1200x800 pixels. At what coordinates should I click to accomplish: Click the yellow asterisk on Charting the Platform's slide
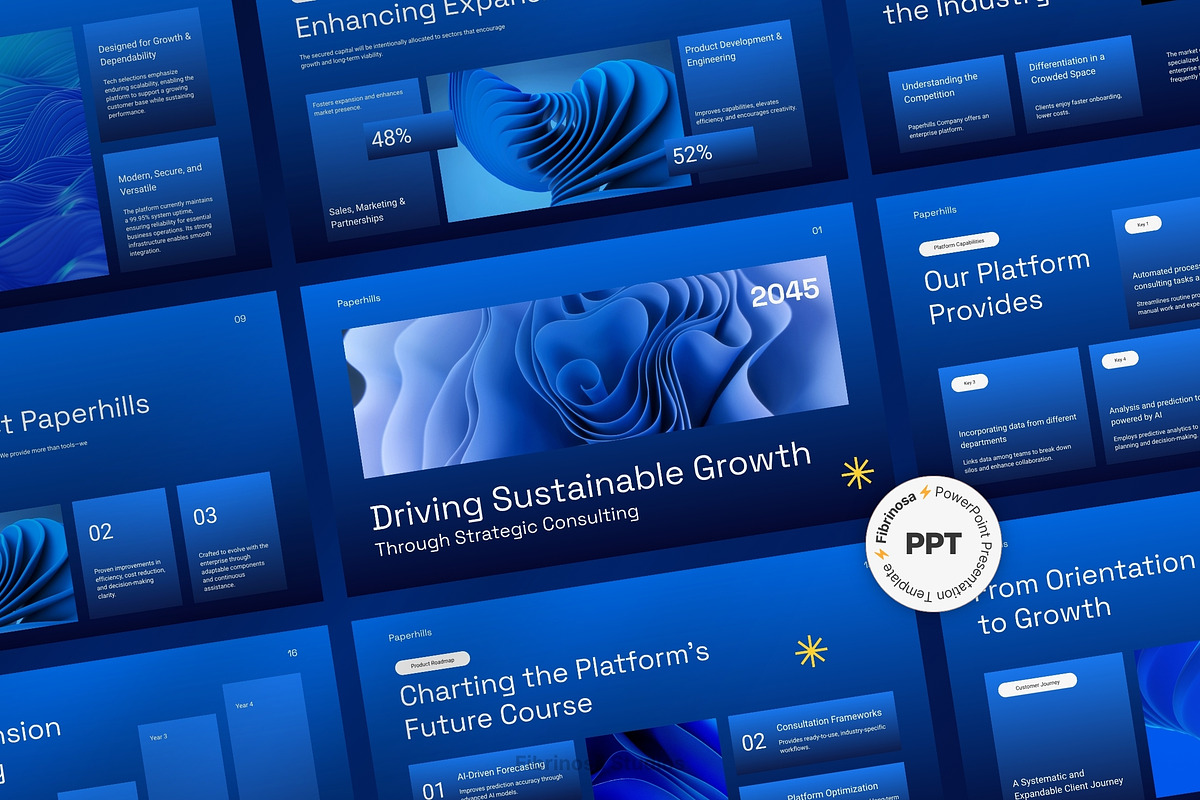[811, 651]
